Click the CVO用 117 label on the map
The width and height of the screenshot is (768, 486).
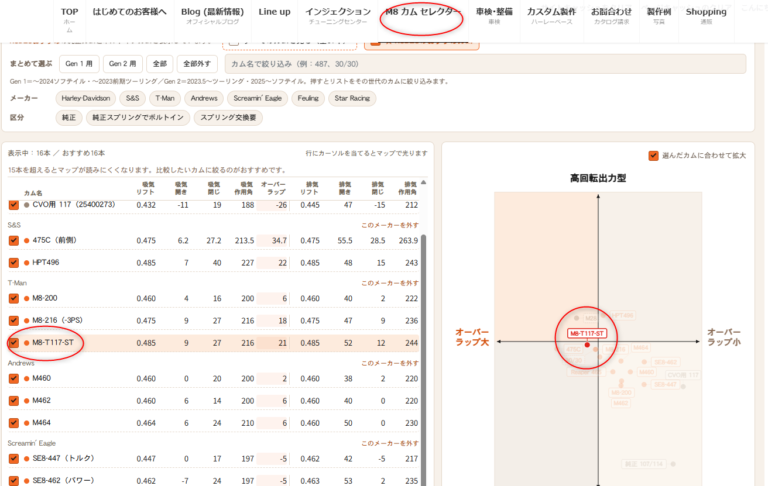[683, 375]
